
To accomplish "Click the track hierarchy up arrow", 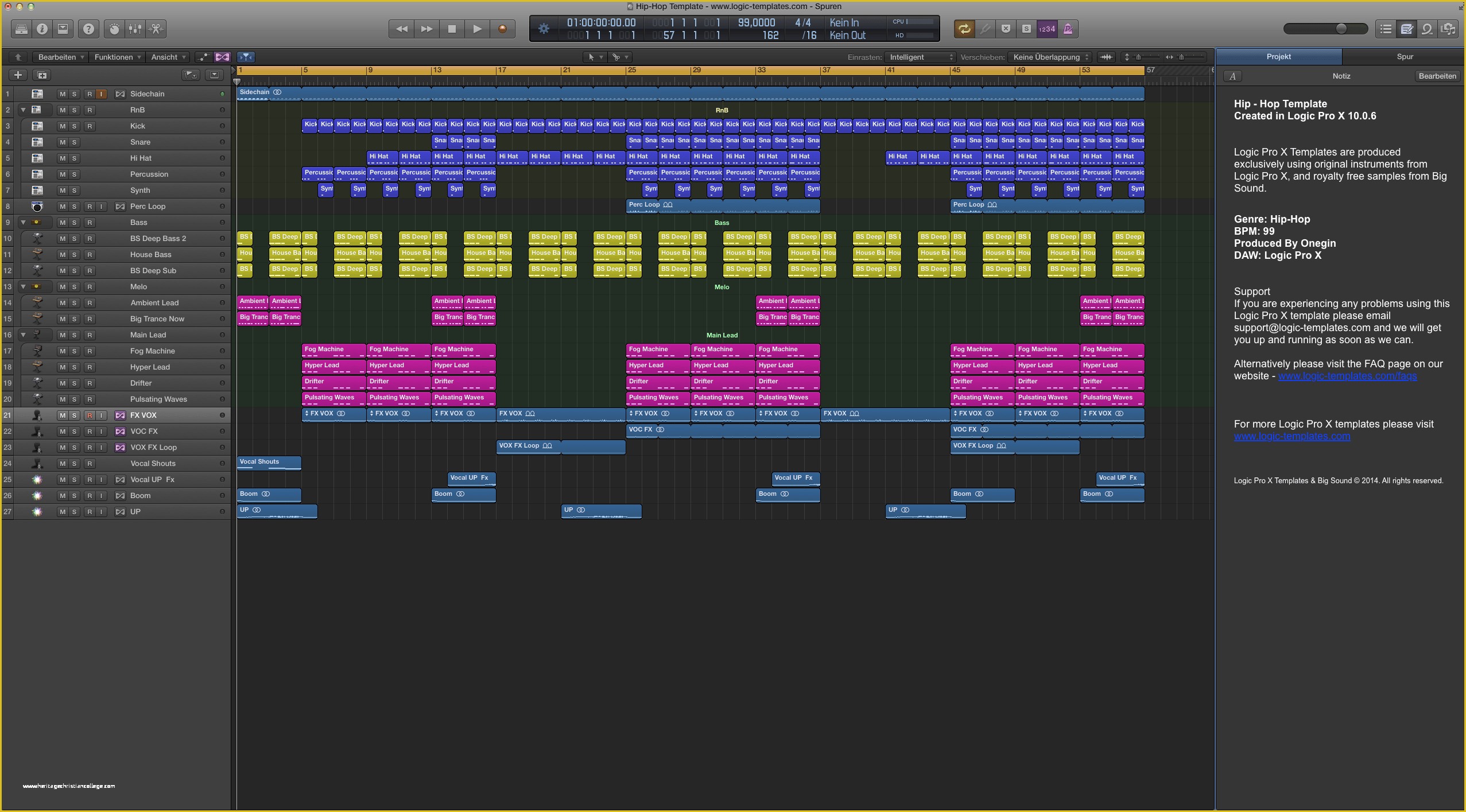I will [18, 57].
